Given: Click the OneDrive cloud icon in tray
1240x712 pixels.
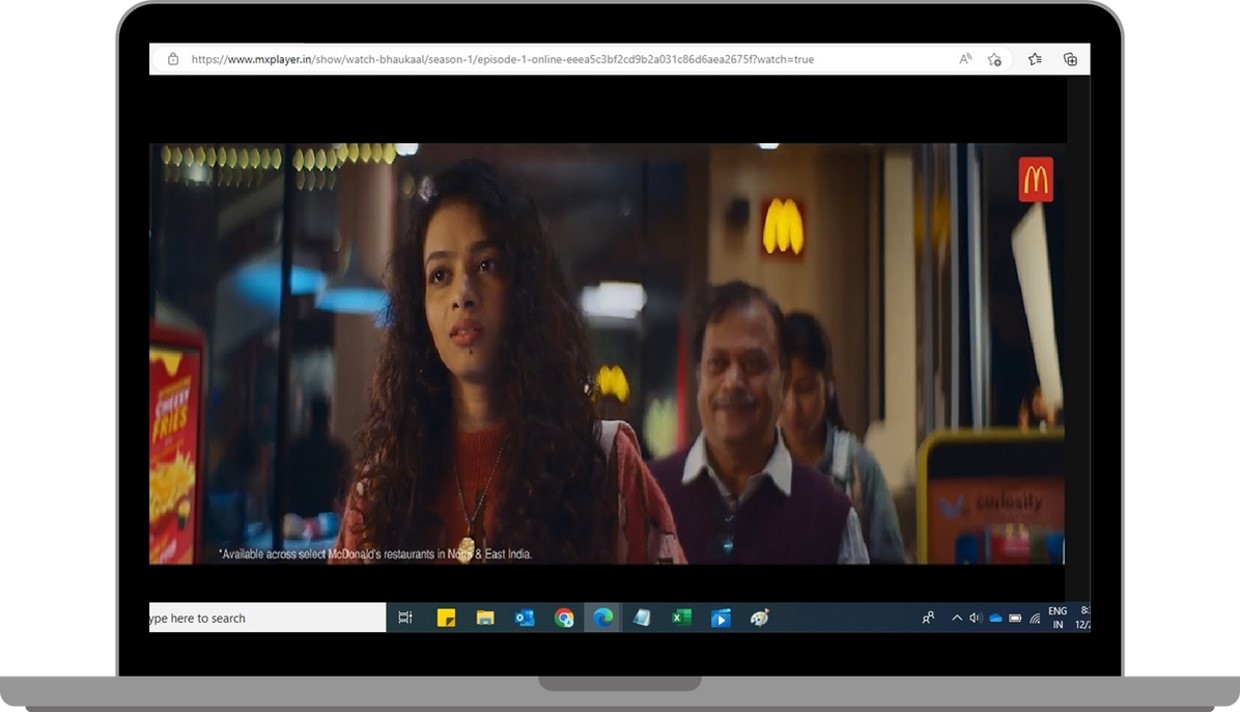Looking at the screenshot, I should [995, 618].
